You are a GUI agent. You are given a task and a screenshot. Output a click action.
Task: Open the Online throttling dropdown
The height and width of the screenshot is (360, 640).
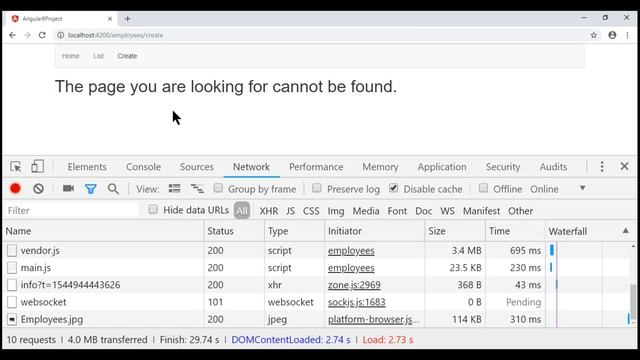coord(558,189)
